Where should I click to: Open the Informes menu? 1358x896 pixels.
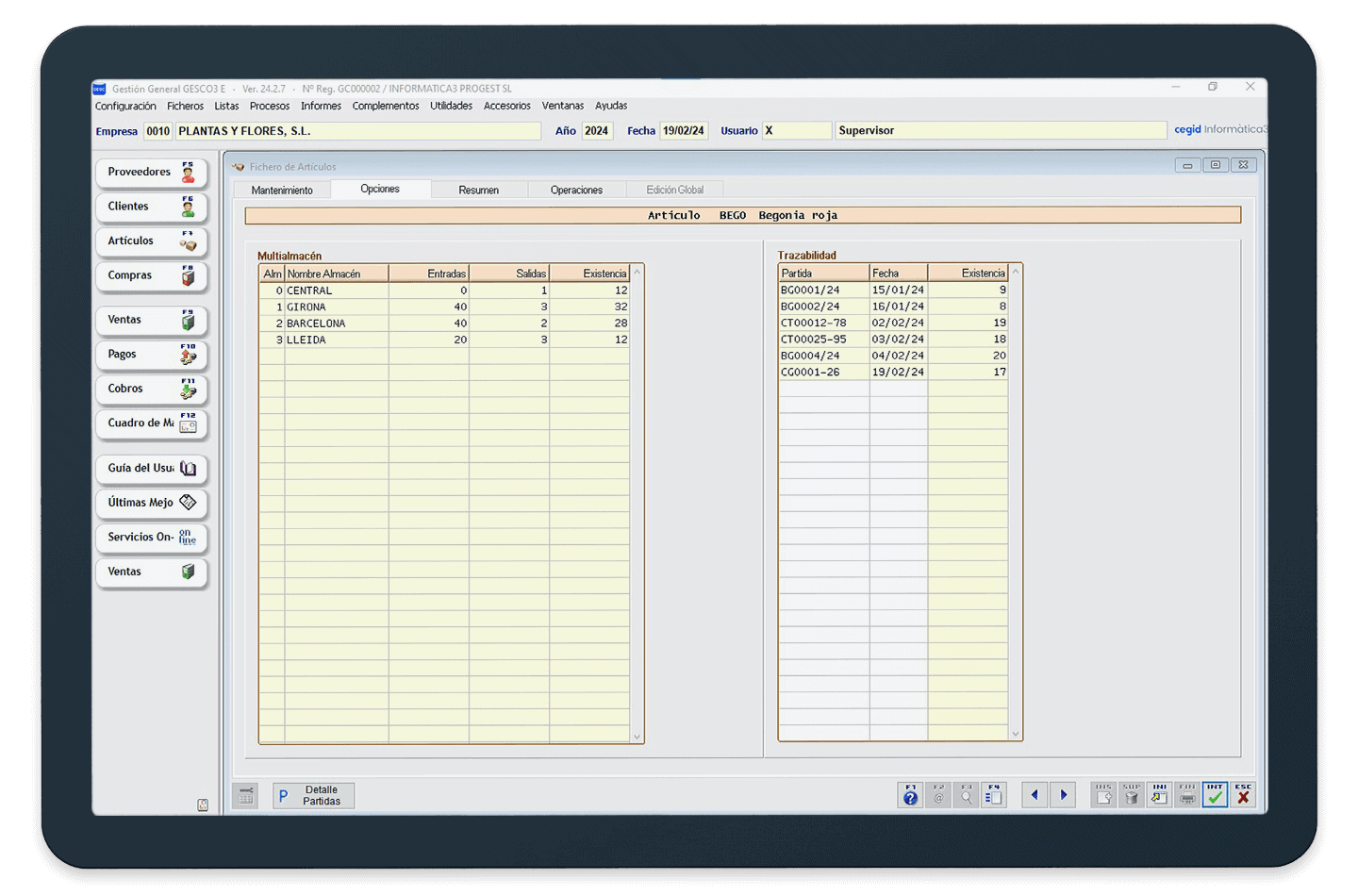(x=321, y=107)
